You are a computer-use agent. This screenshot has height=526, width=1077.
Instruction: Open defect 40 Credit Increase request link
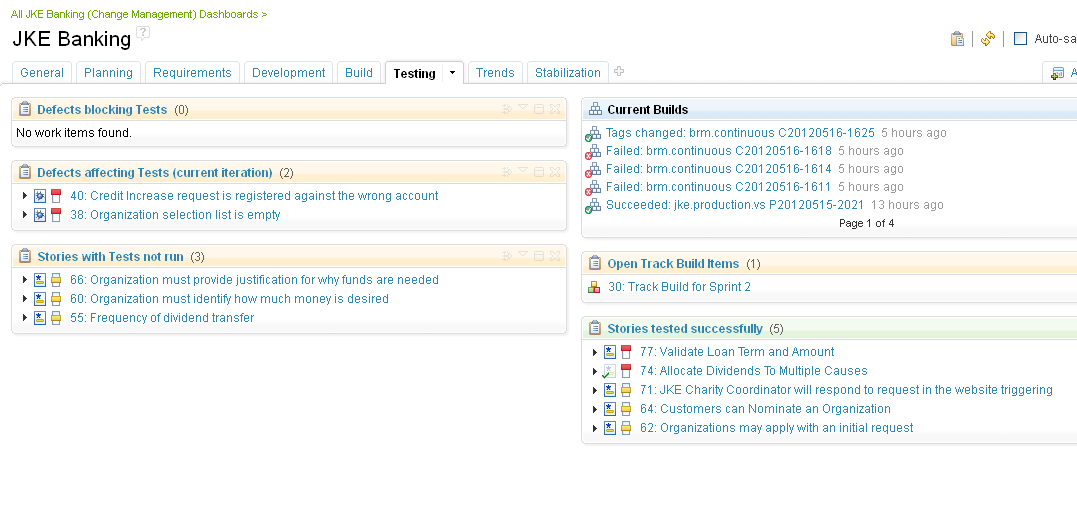pyautogui.click(x=254, y=196)
